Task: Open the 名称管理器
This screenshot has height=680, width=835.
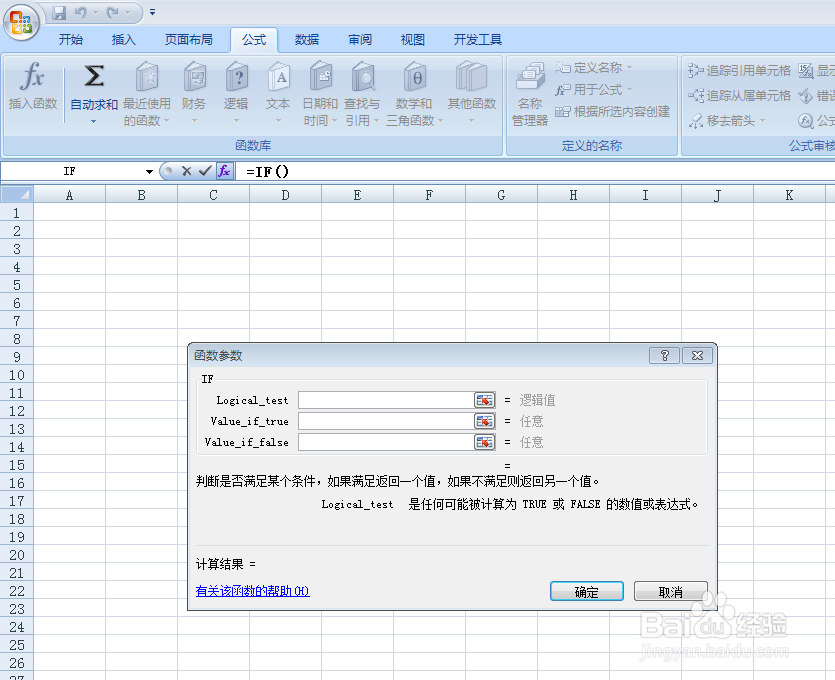Action: tap(530, 95)
